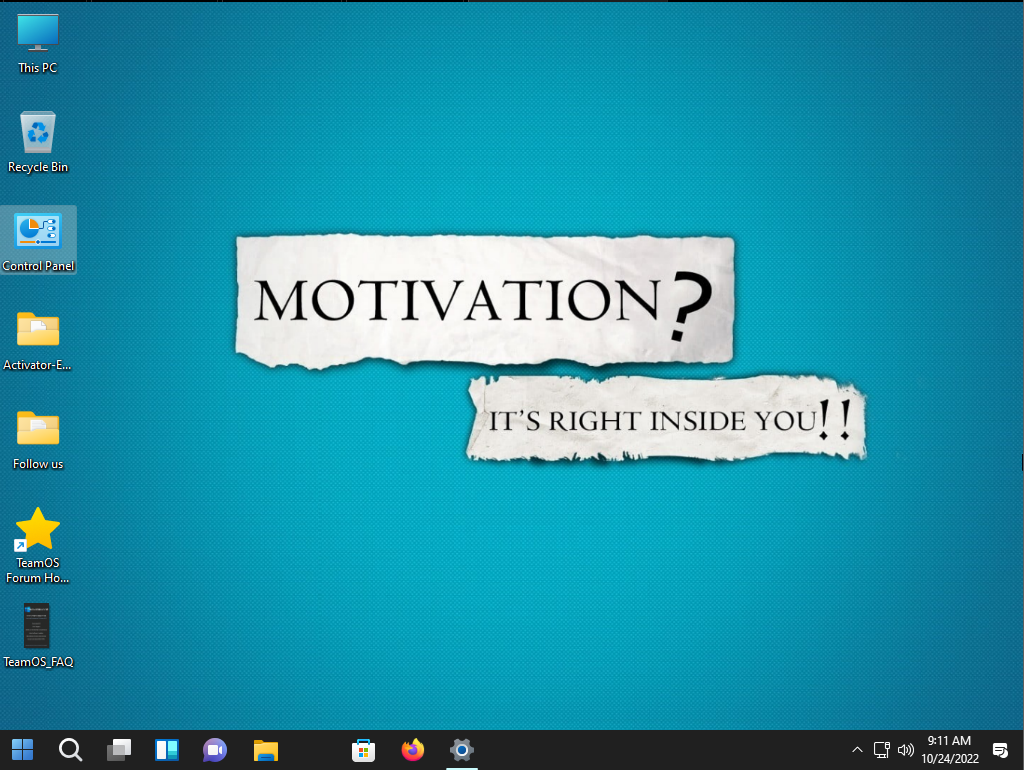Open taskbar Search magnifier

71,750
